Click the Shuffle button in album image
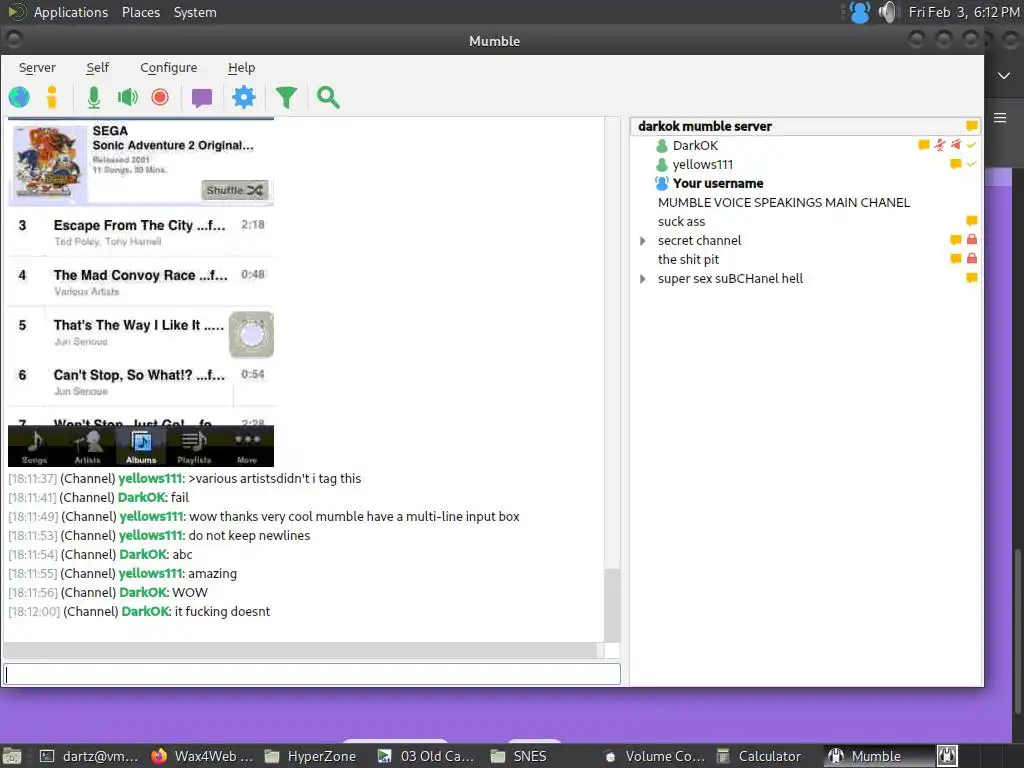This screenshot has height=768, width=1024. (234, 190)
